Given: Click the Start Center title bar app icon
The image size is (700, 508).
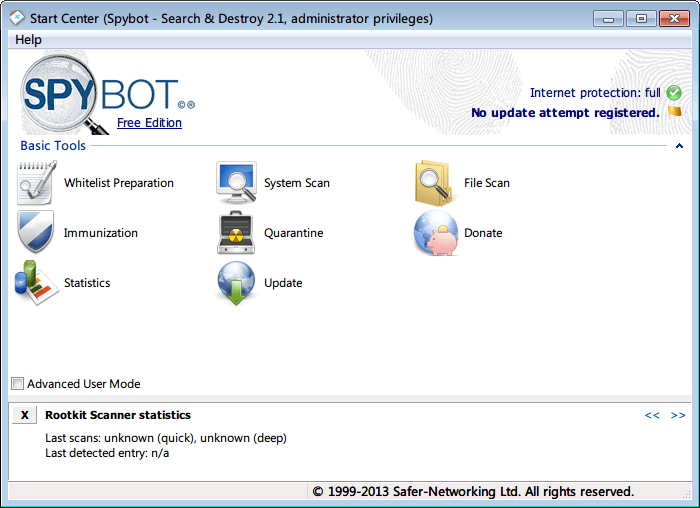Looking at the screenshot, I should pyautogui.click(x=17, y=18).
